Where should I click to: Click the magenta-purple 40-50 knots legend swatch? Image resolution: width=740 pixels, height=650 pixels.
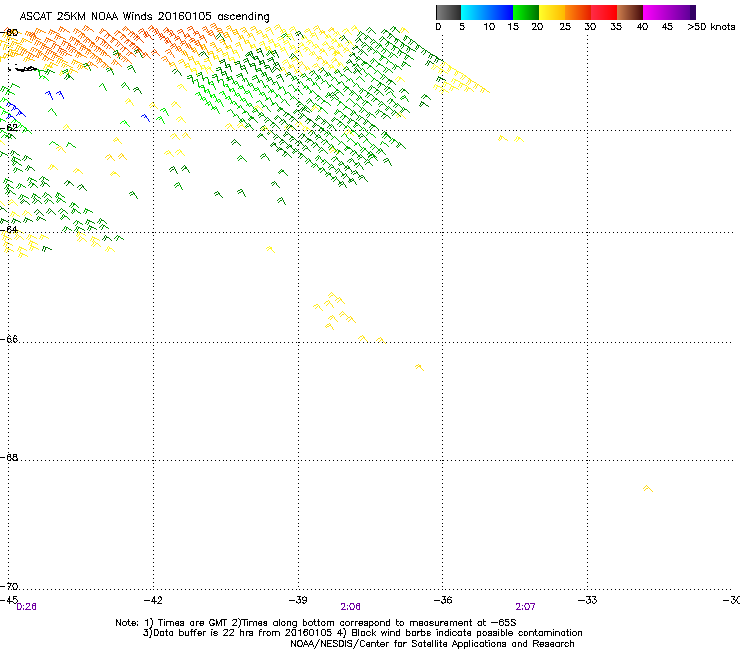[x=669, y=12]
